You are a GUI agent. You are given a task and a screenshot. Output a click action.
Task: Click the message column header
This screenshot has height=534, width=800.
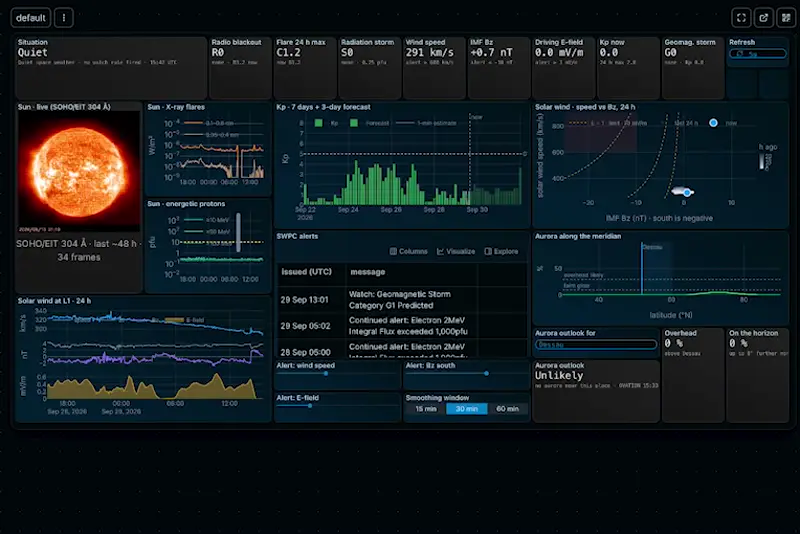coord(367,272)
